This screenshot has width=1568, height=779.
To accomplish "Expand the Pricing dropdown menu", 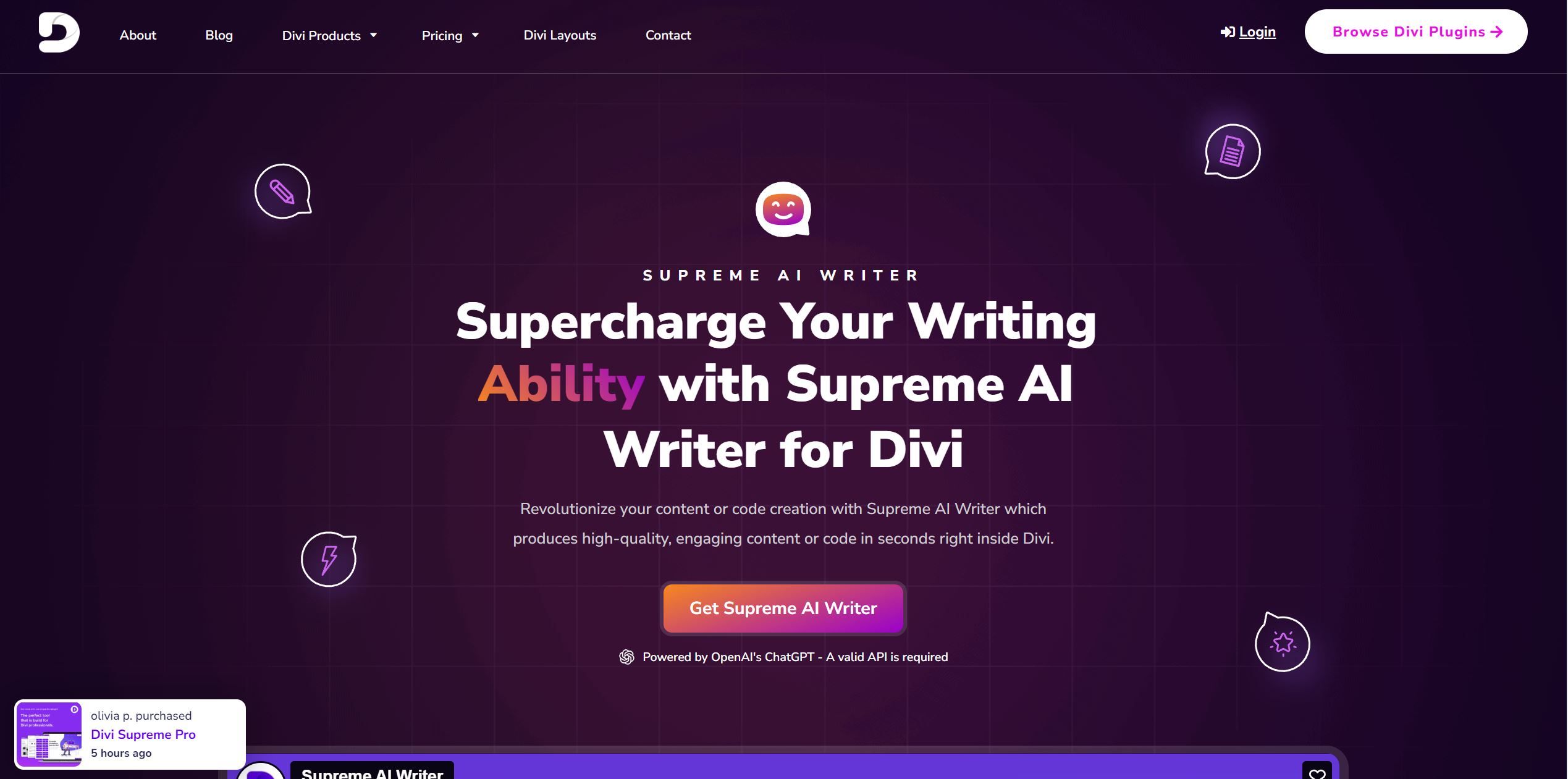I will tap(449, 35).
